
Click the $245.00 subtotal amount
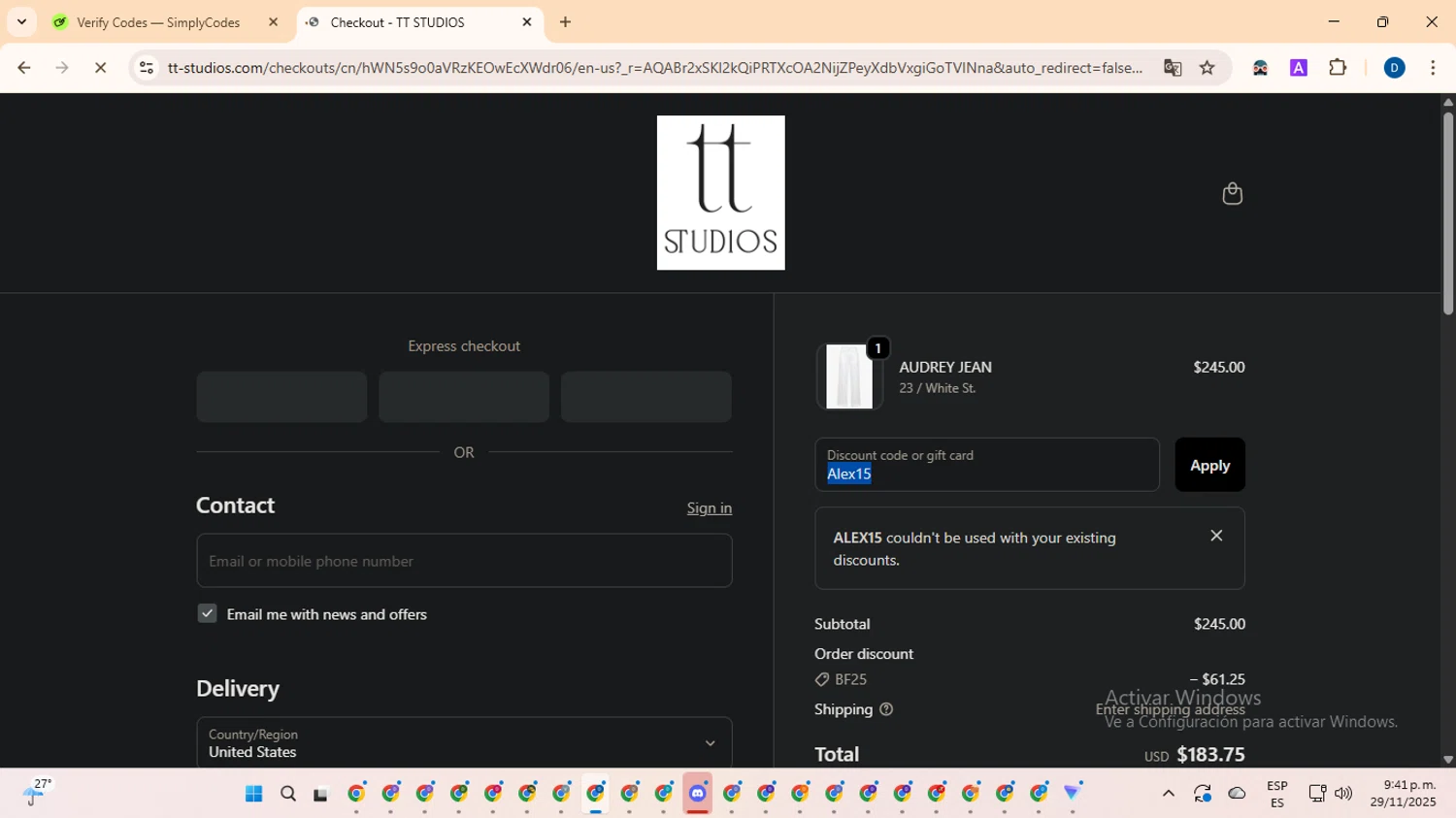coord(1219,624)
